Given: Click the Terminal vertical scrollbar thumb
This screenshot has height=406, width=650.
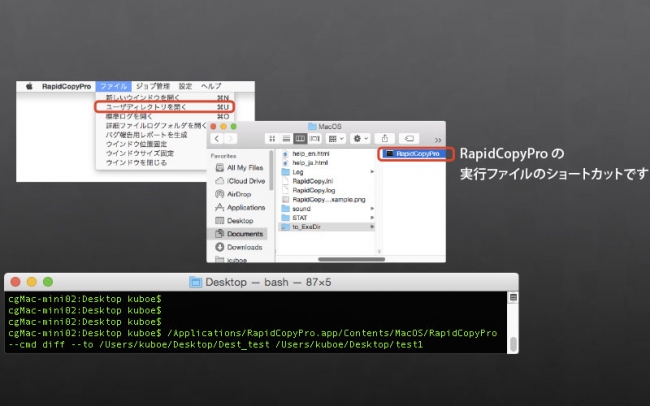Looking at the screenshot, I should coord(513,344).
